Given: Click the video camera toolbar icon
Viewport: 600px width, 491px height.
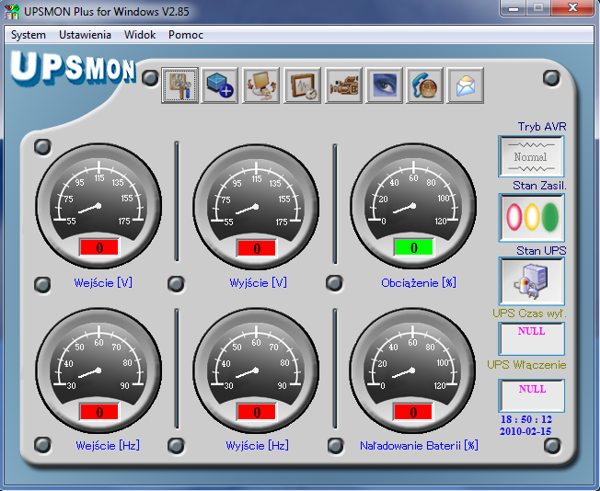Looking at the screenshot, I should tap(344, 85).
